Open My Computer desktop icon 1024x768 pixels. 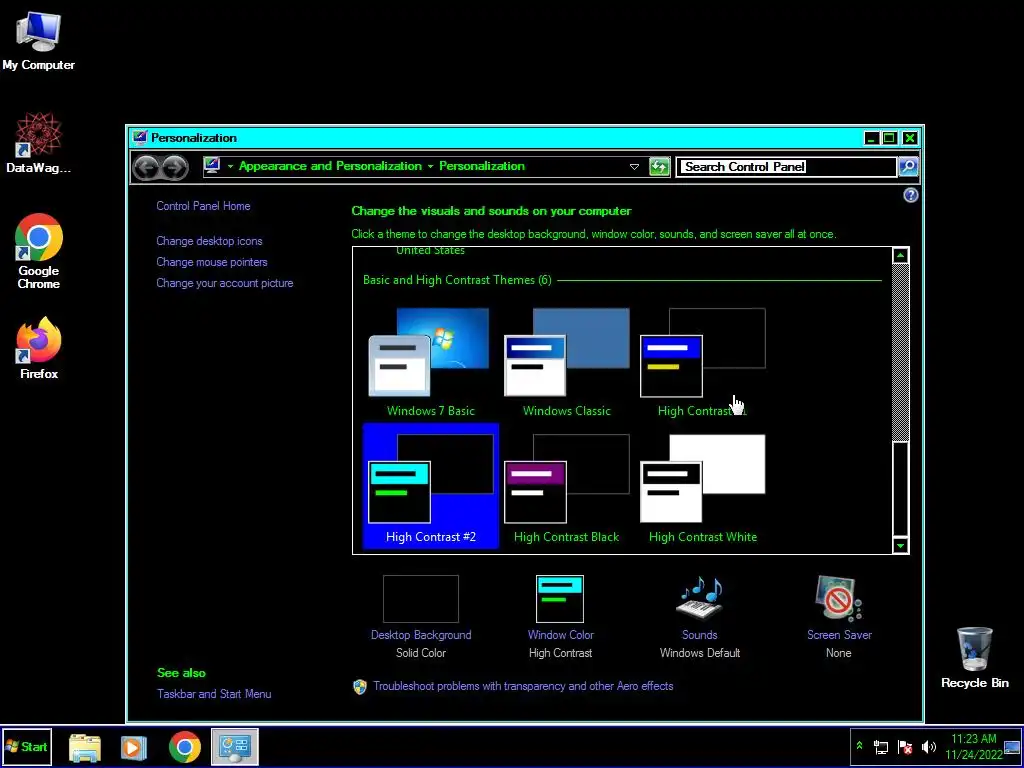(39, 40)
